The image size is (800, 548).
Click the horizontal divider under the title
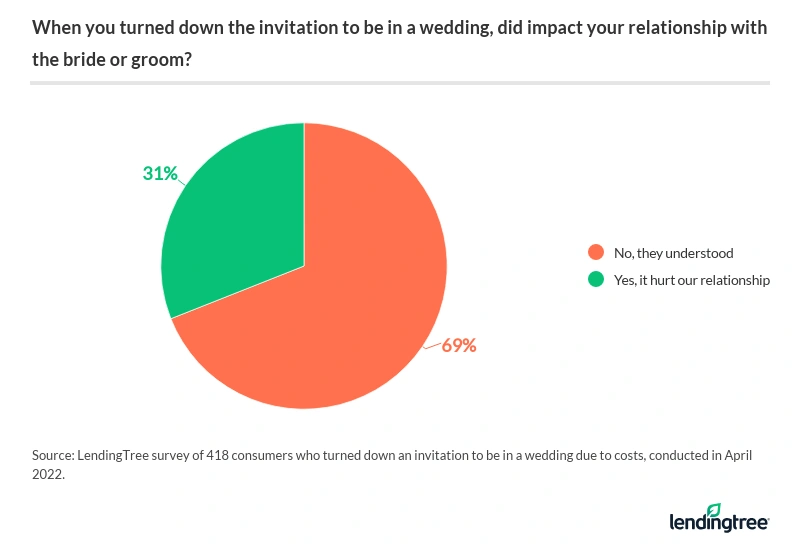click(x=400, y=83)
